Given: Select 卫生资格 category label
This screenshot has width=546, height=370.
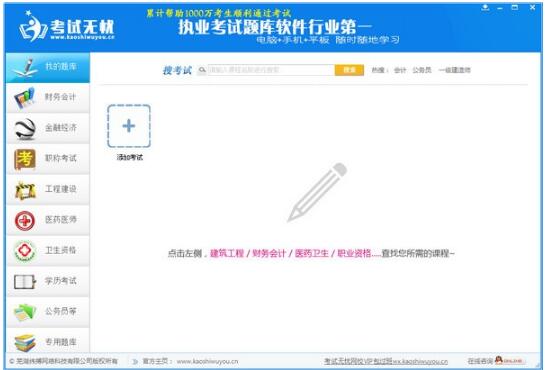Looking at the screenshot, I should pos(61,250).
